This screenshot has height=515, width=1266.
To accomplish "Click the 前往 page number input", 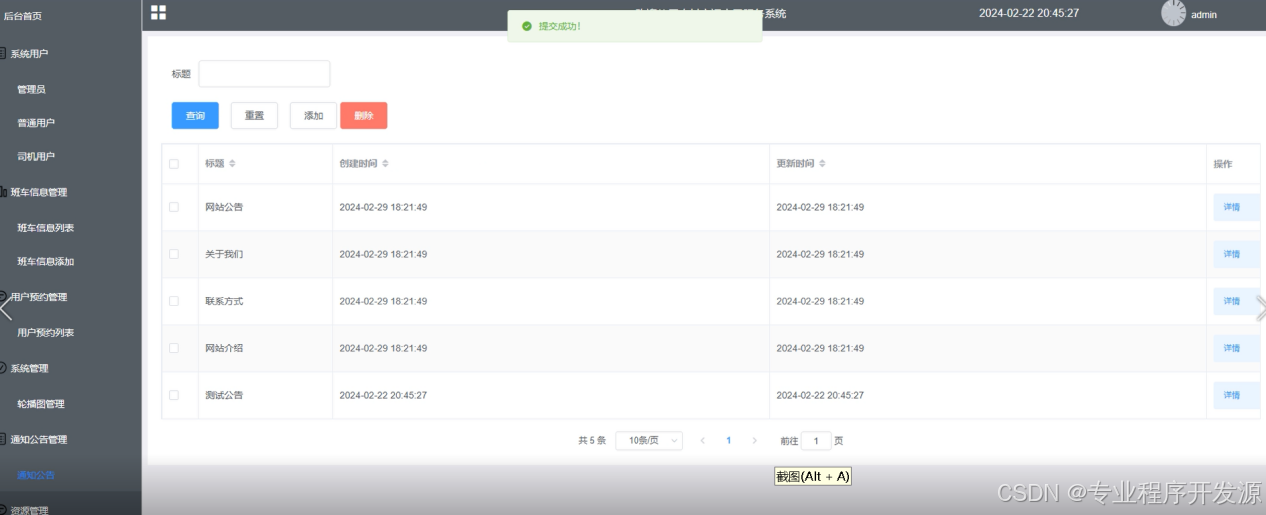I will click(816, 440).
